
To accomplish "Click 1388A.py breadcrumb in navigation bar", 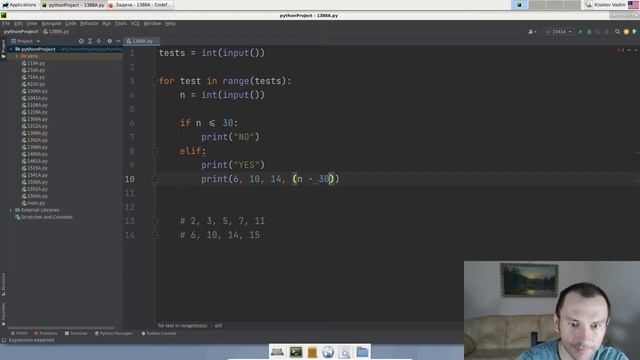I will 56,32.
